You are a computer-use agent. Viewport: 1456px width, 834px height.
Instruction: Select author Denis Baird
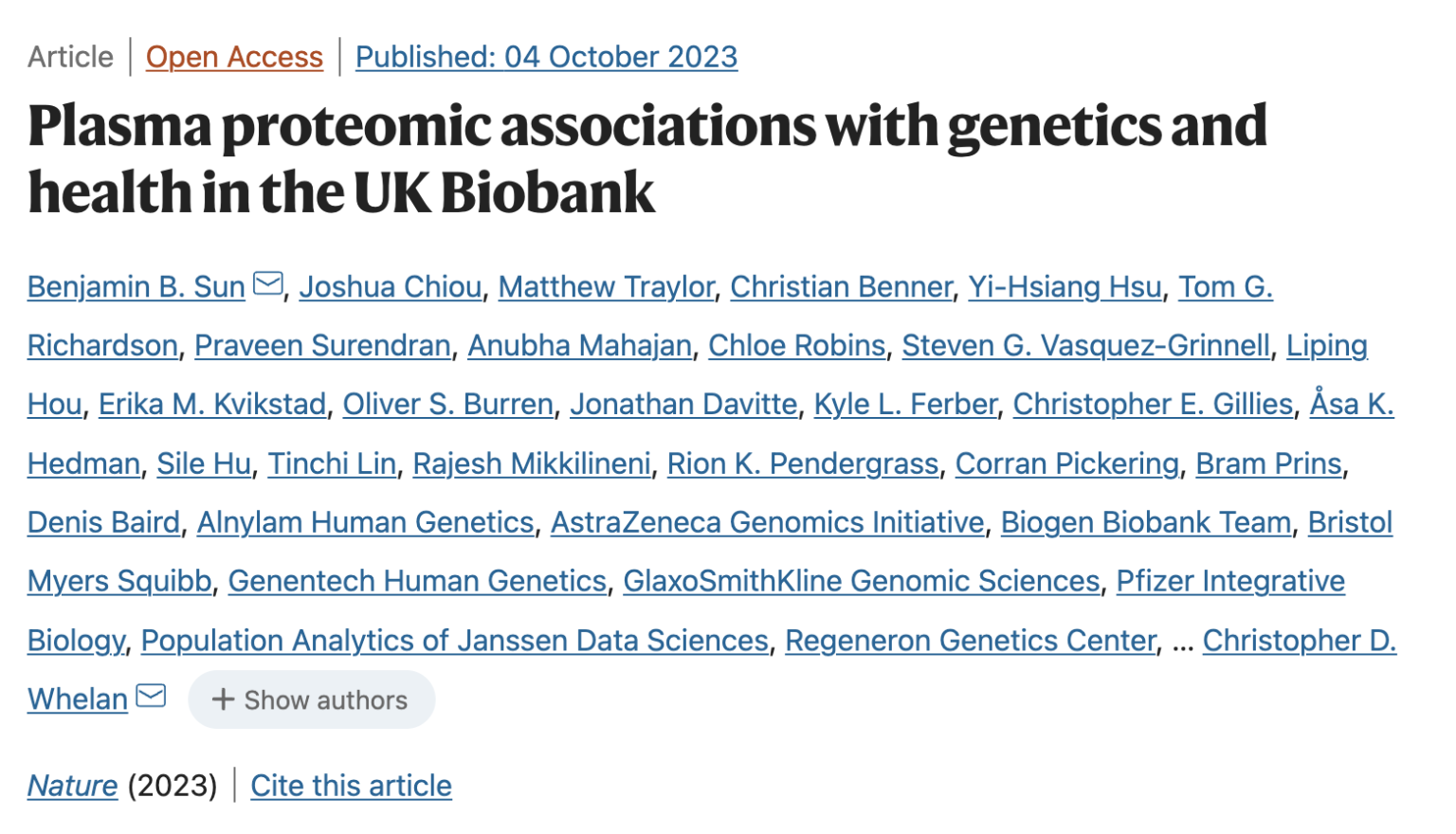pos(102,522)
